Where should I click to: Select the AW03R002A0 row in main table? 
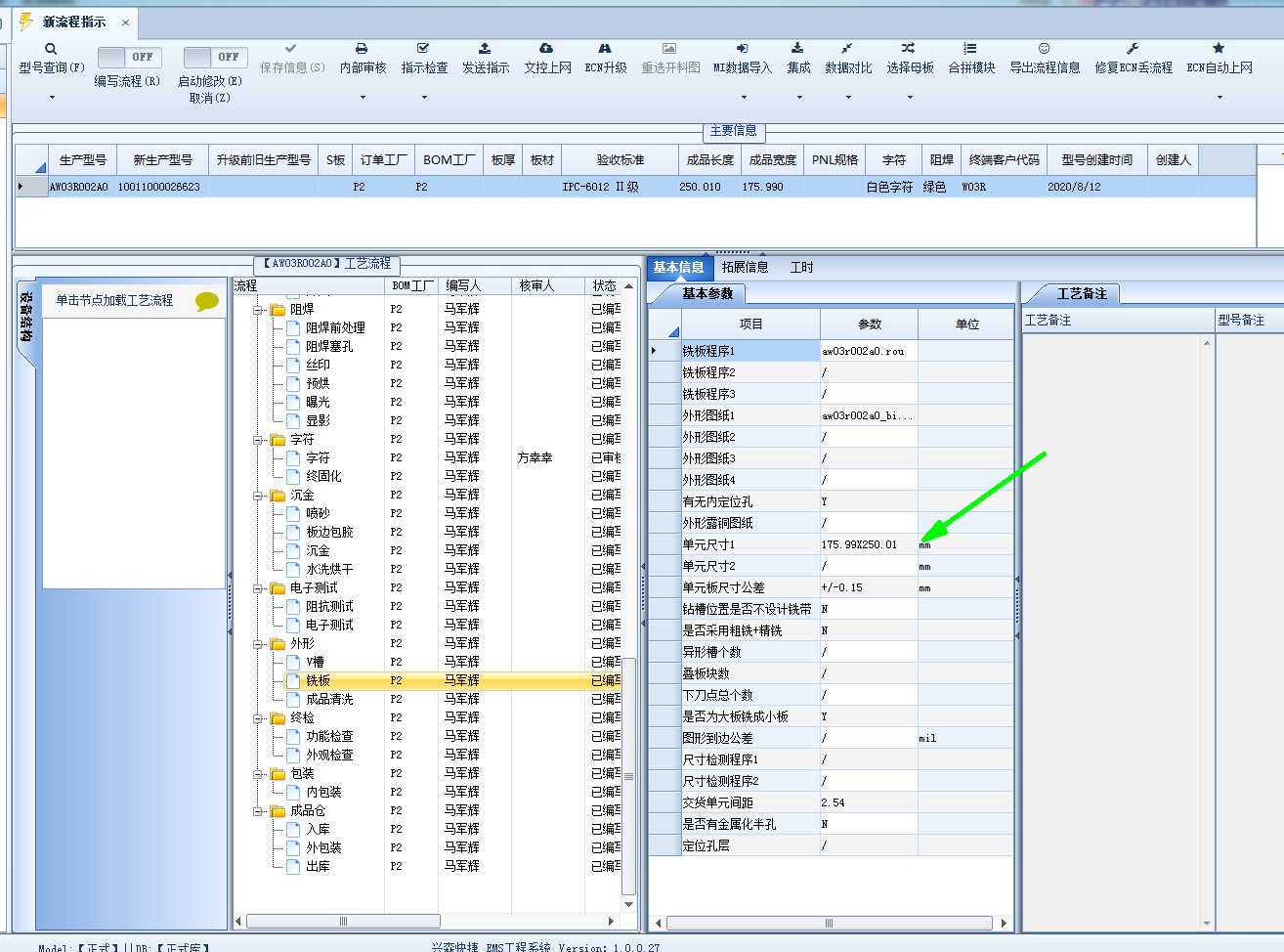click(x=635, y=186)
